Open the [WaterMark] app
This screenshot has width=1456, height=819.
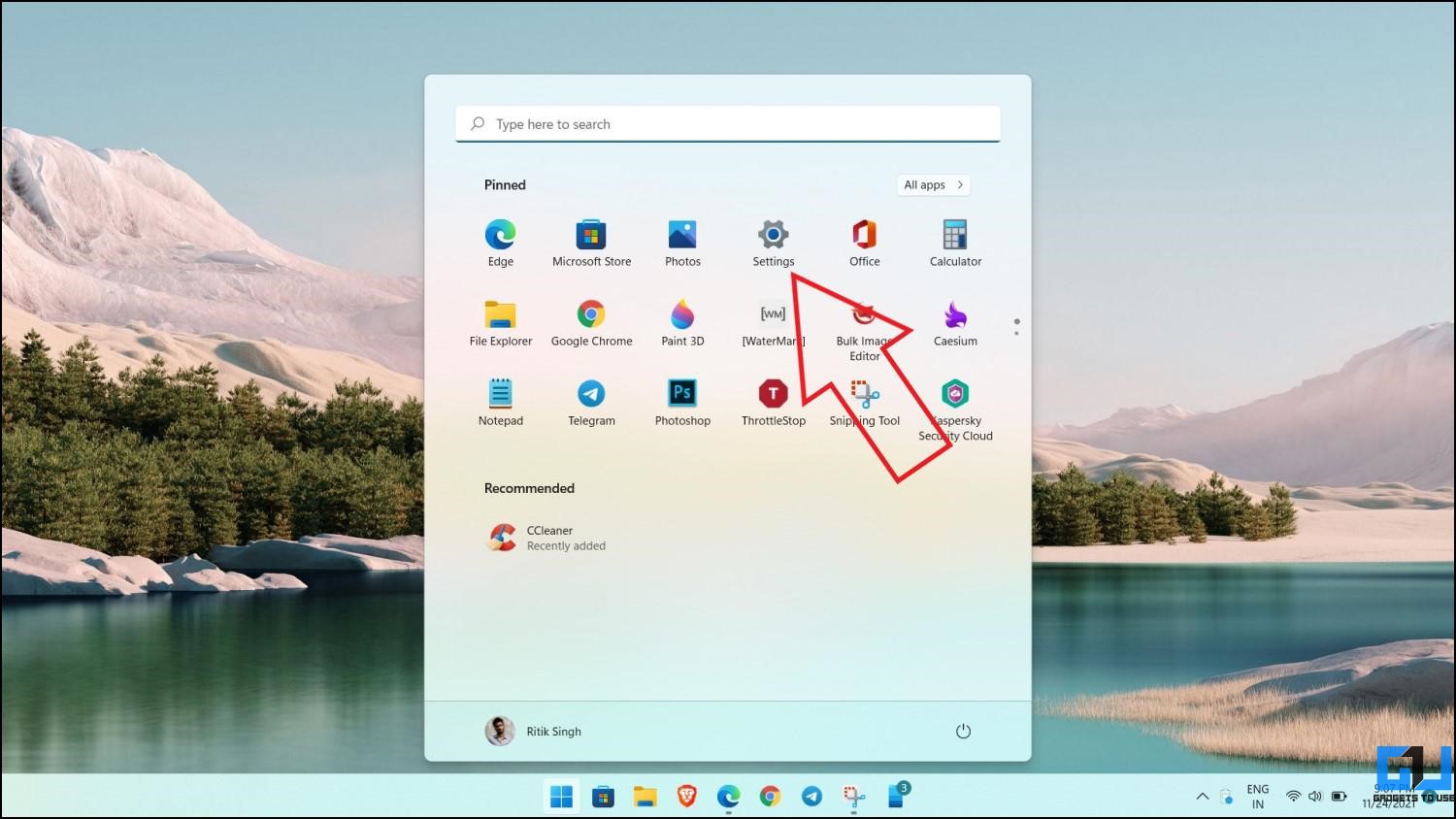pos(774,323)
